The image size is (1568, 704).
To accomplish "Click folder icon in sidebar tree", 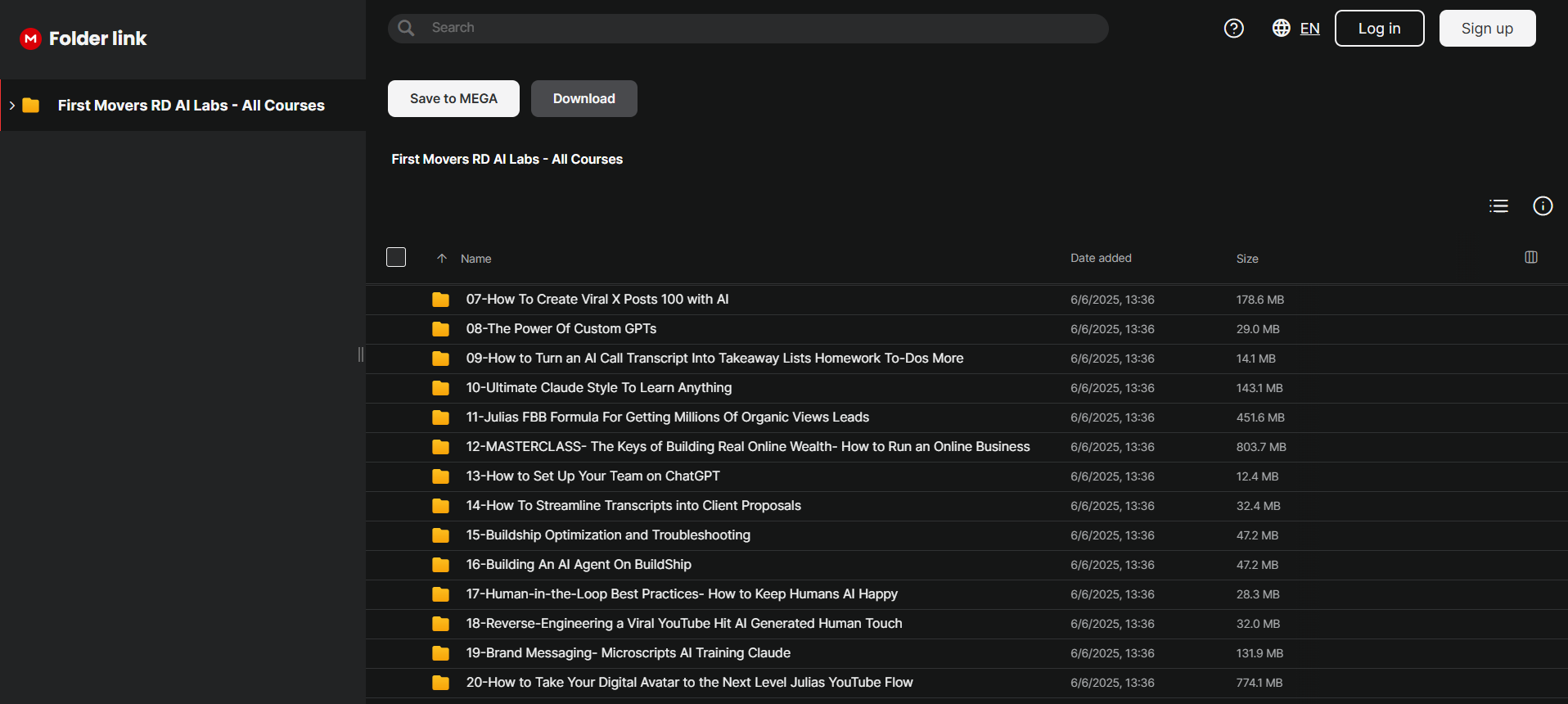I will [31, 105].
